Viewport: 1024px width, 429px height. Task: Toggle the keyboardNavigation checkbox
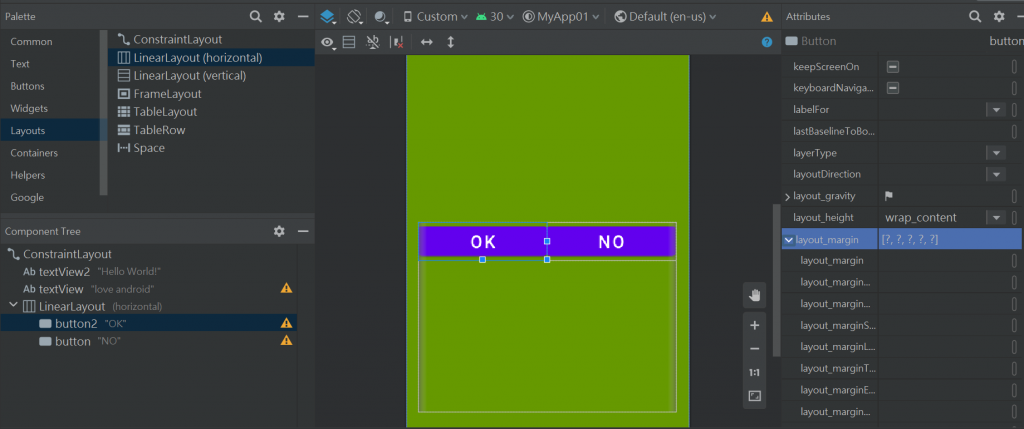893,88
